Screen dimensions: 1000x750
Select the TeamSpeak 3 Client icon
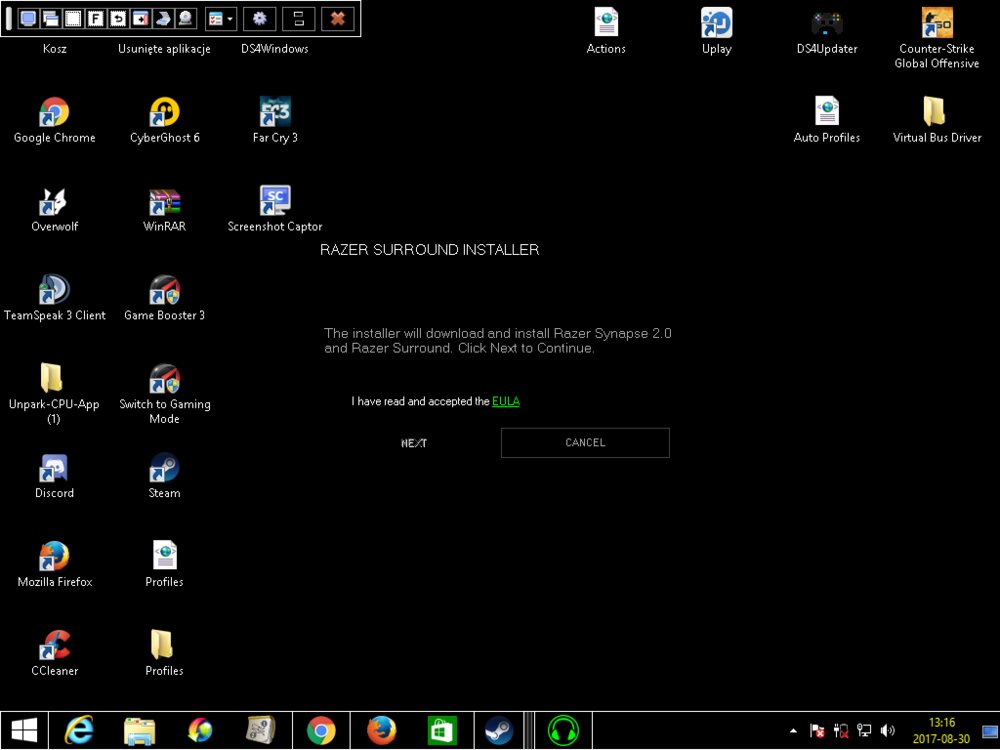pos(54,298)
